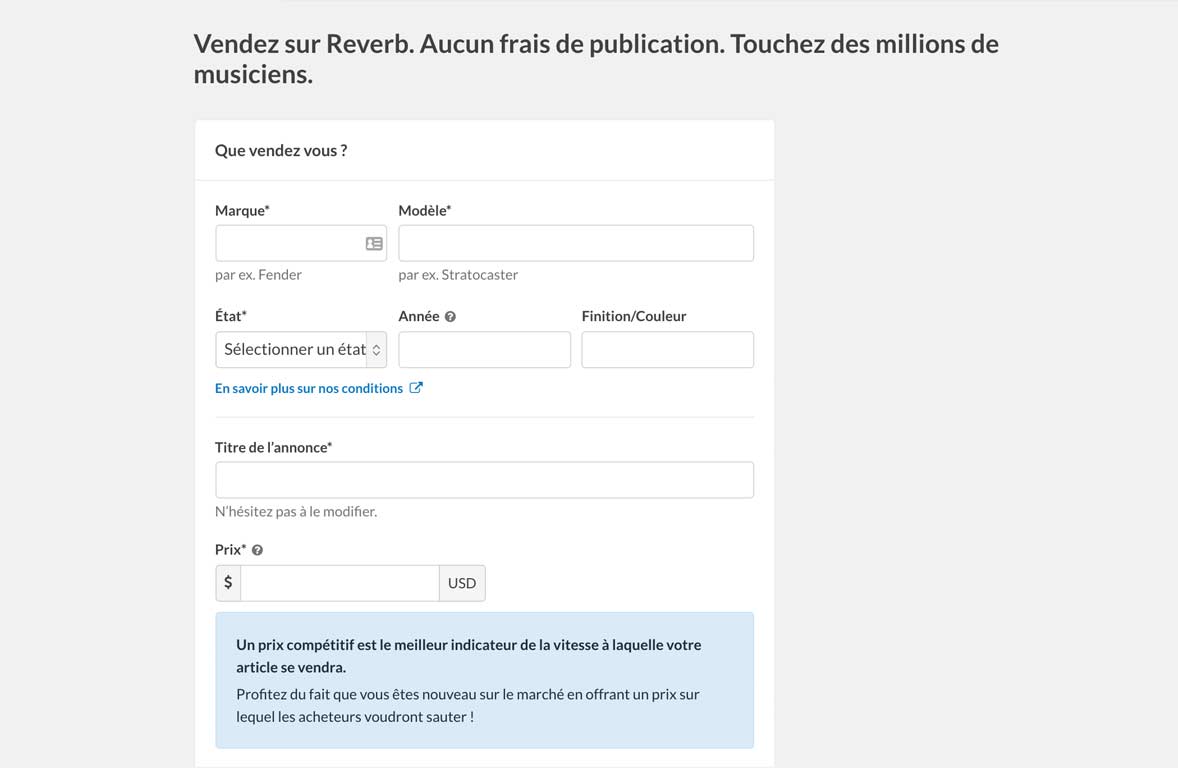This screenshot has width=1178, height=768.
Task: Click the "Que vendez vous ?" section header
Action: (281, 151)
